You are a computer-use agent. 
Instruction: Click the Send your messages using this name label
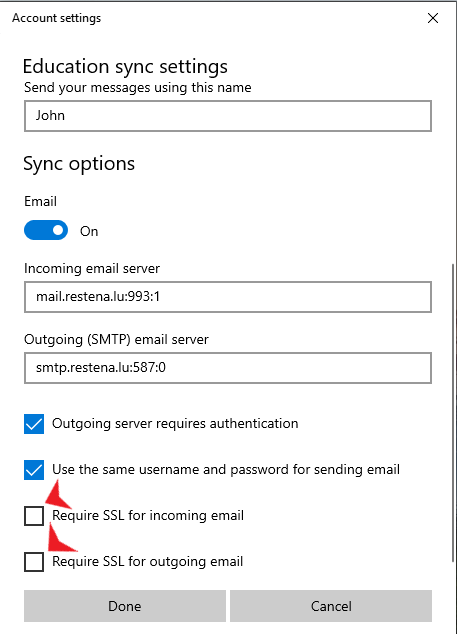[138, 88]
